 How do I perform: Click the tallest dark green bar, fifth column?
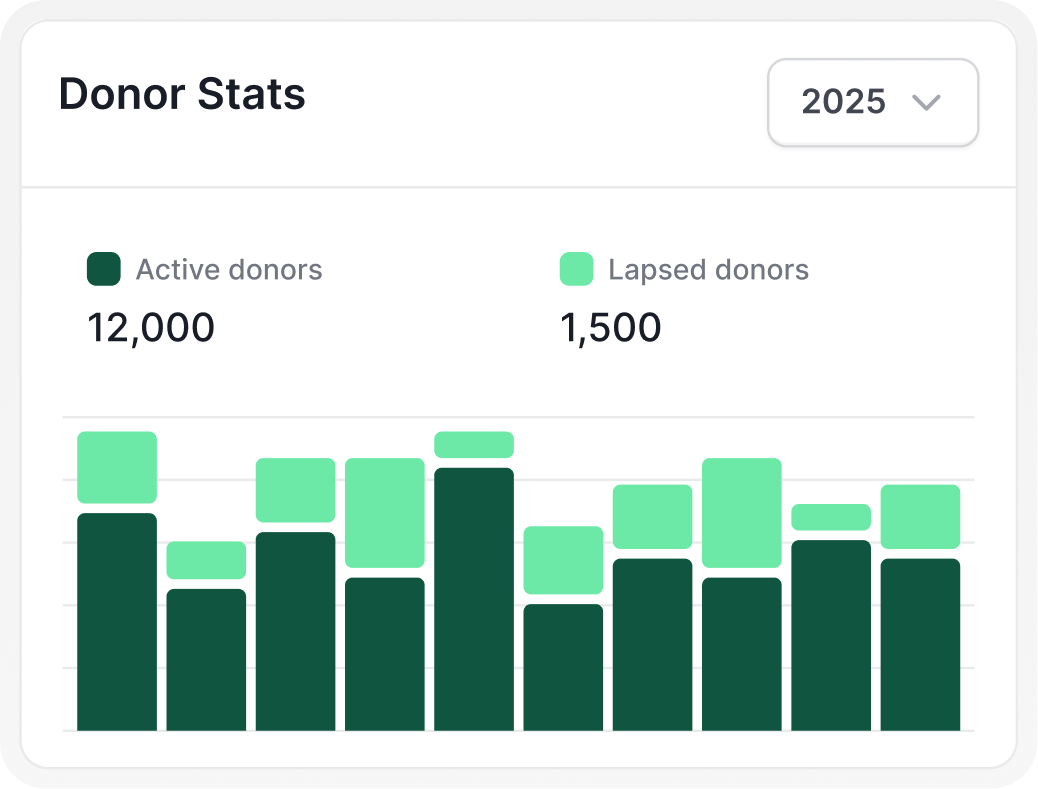pyautogui.click(x=474, y=599)
